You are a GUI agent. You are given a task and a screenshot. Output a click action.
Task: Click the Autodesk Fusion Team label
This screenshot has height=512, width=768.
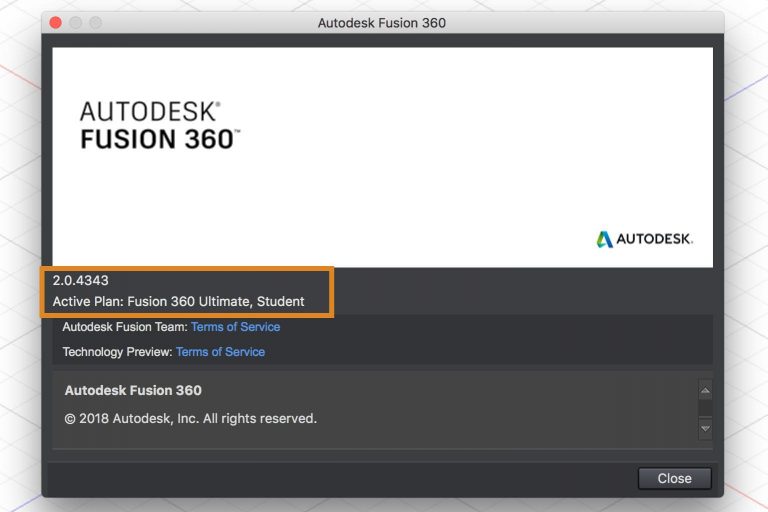pyautogui.click(x=125, y=327)
